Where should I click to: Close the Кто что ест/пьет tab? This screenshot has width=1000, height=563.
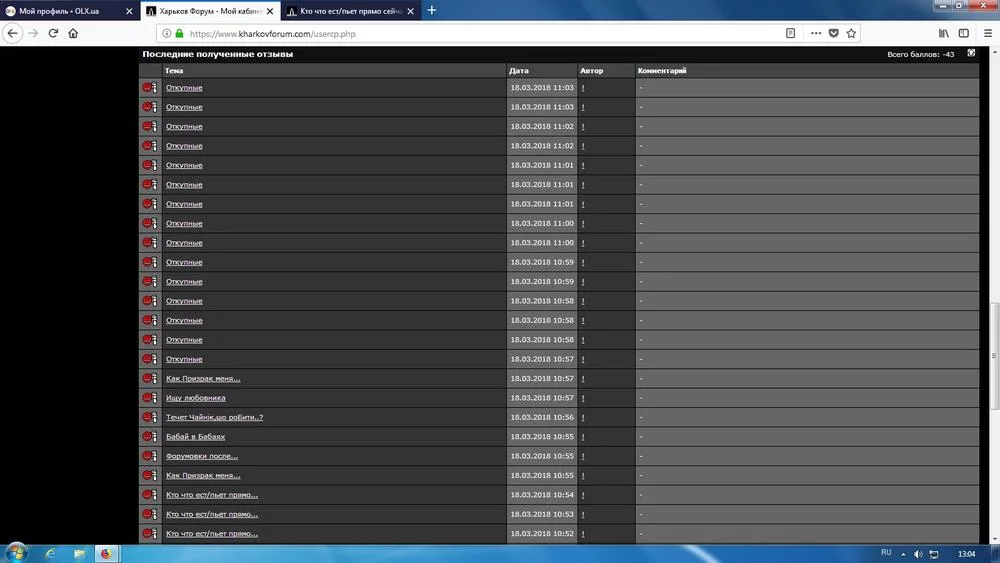[x=411, y=11]
